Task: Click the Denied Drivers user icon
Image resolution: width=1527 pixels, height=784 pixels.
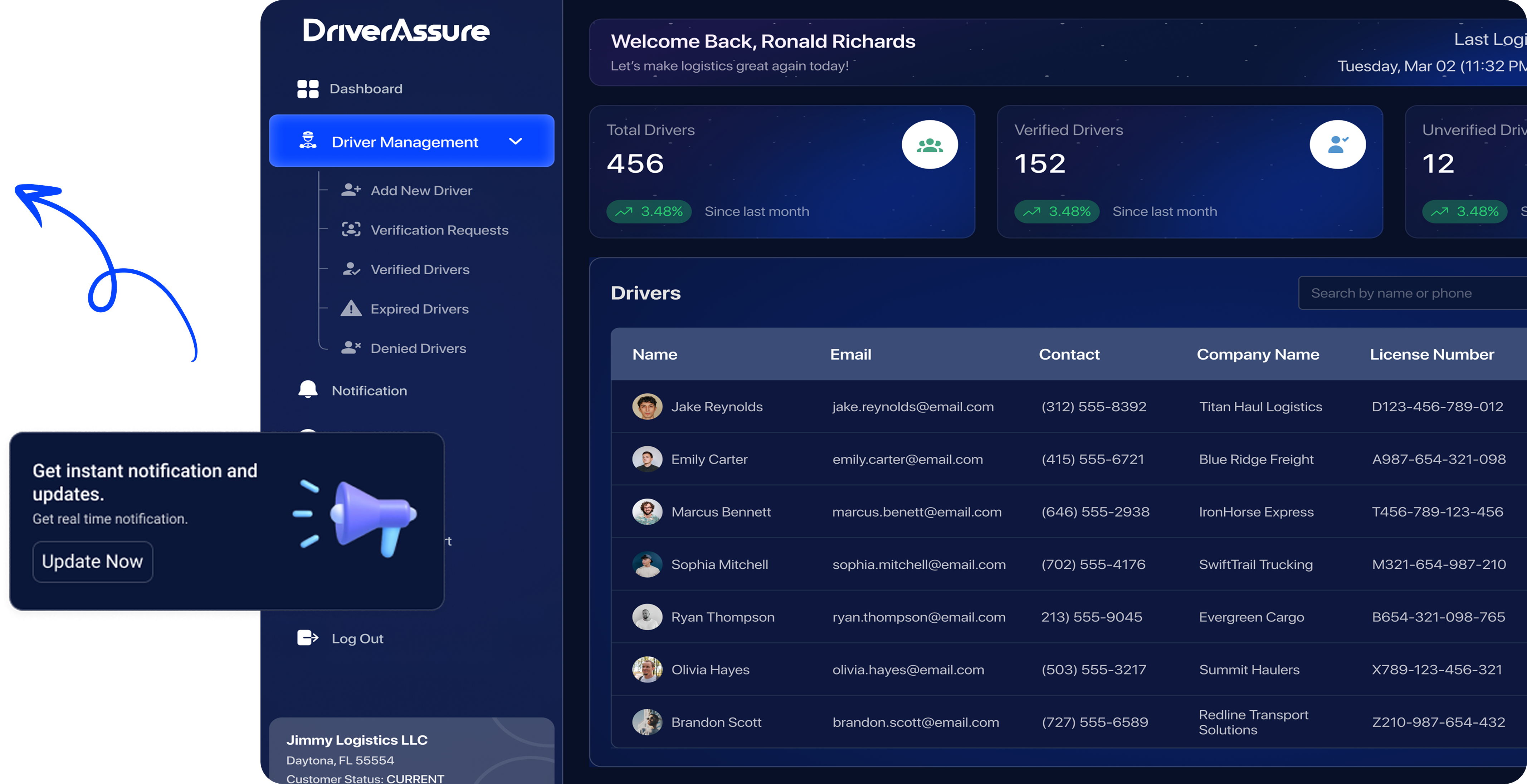Action: [351, 348]
